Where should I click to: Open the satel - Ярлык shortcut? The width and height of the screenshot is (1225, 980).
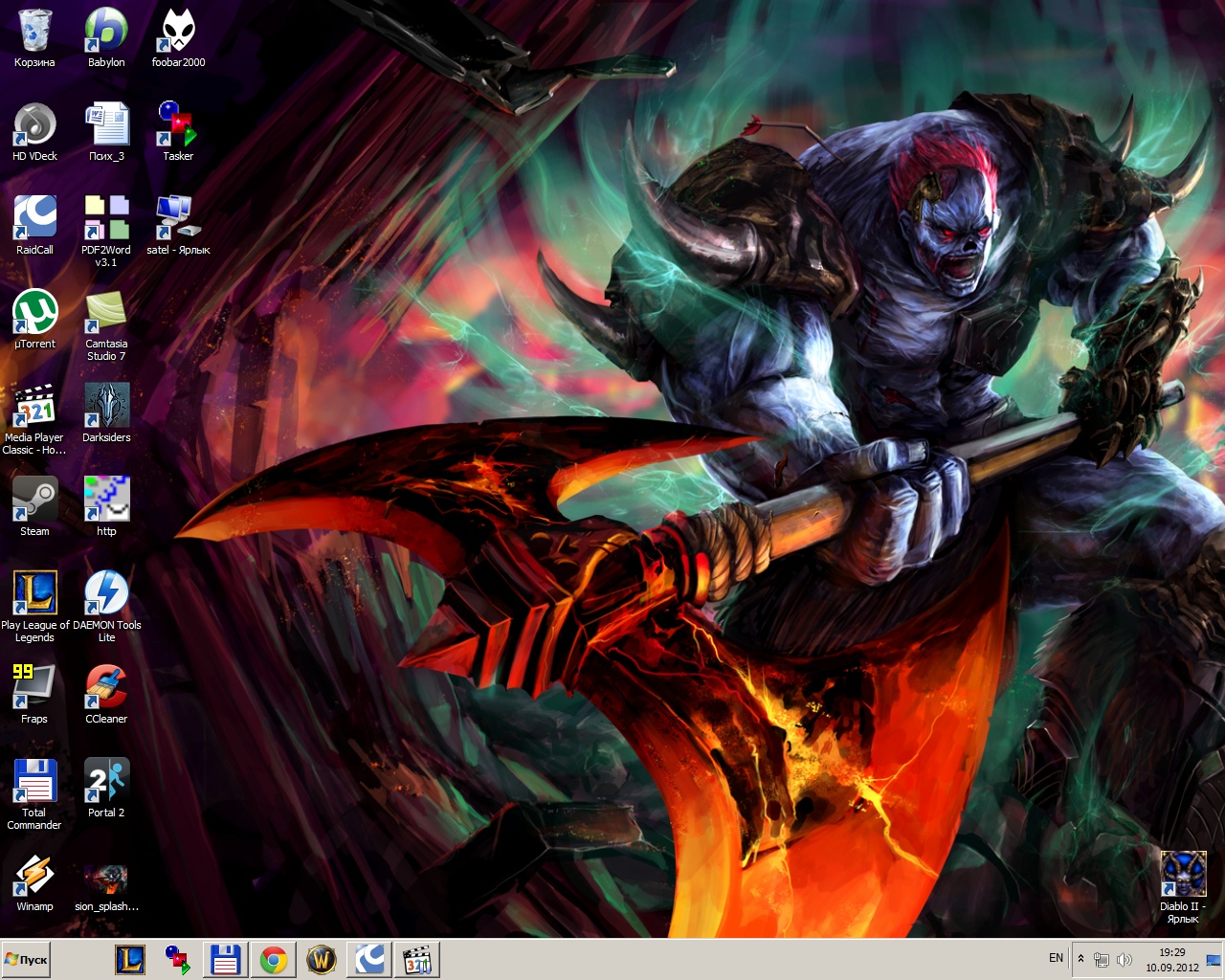[178, 226]
